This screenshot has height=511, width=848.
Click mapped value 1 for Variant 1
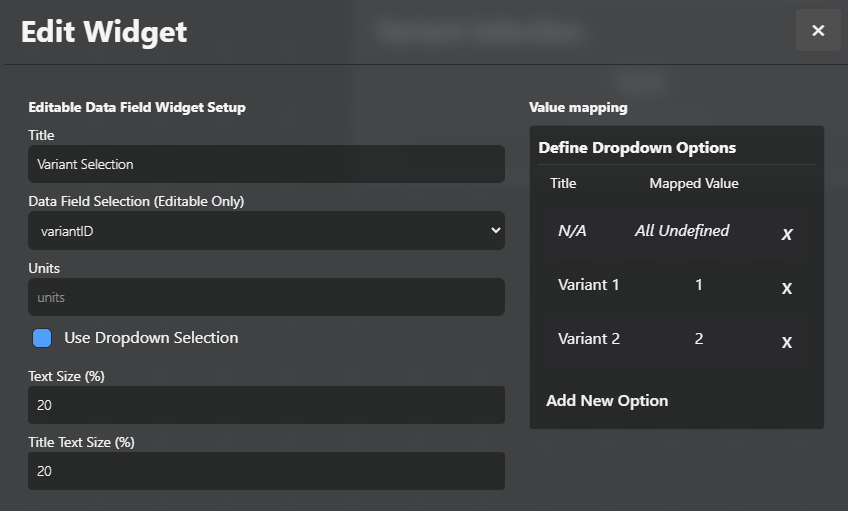pos(698,285)
